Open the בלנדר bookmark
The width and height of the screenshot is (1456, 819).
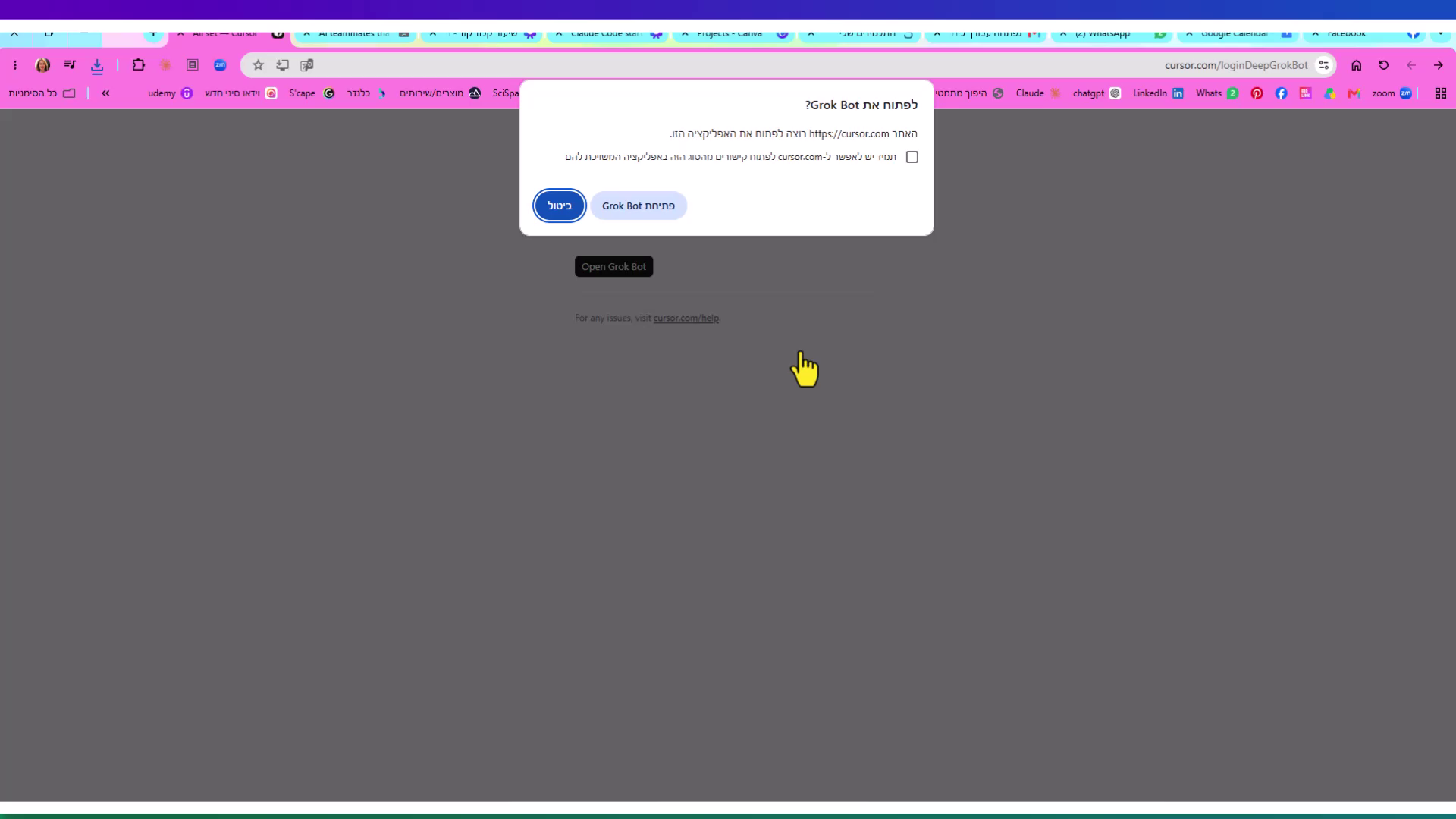coord(366,93)
